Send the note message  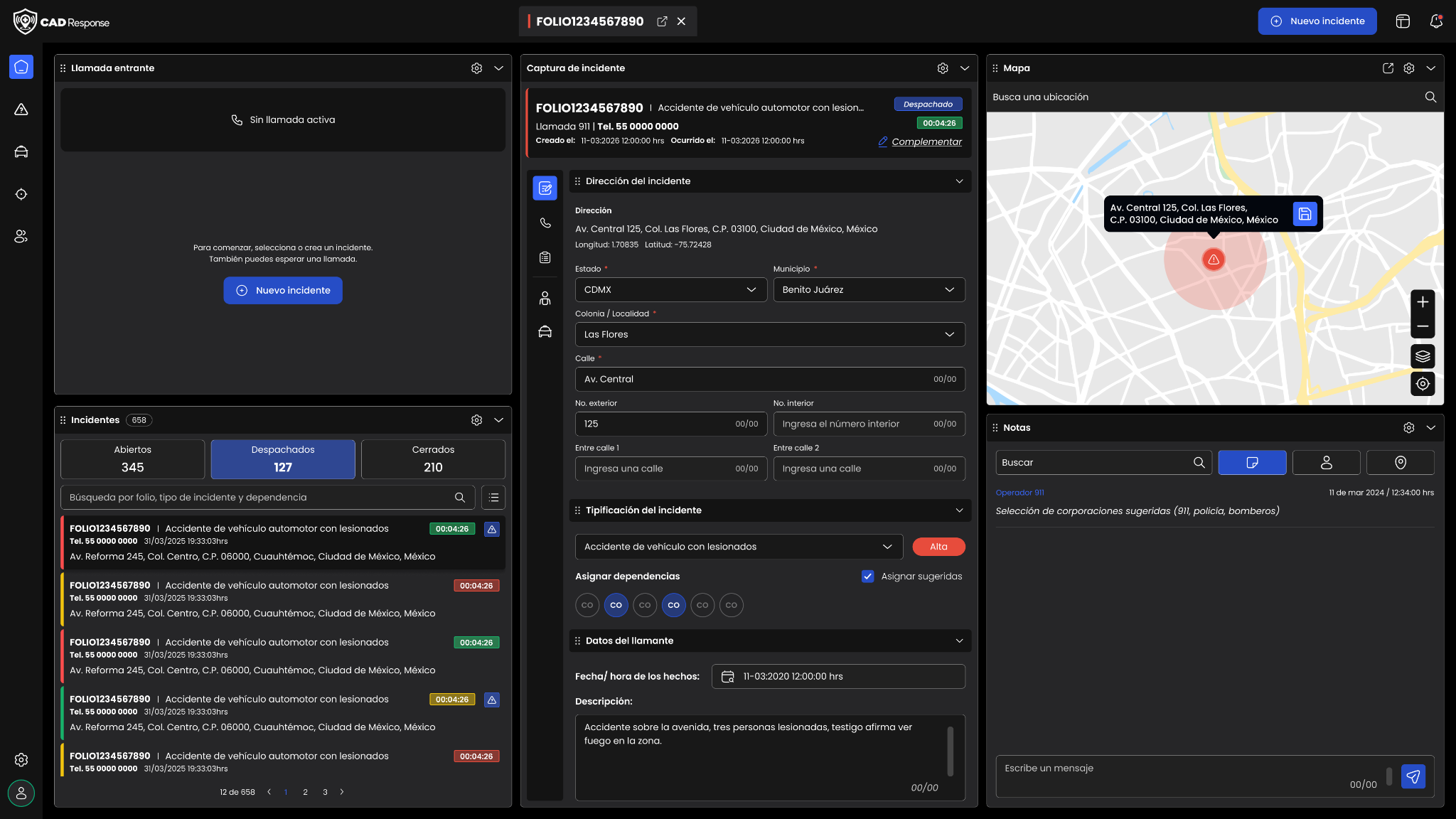[x=1413, y=776]
